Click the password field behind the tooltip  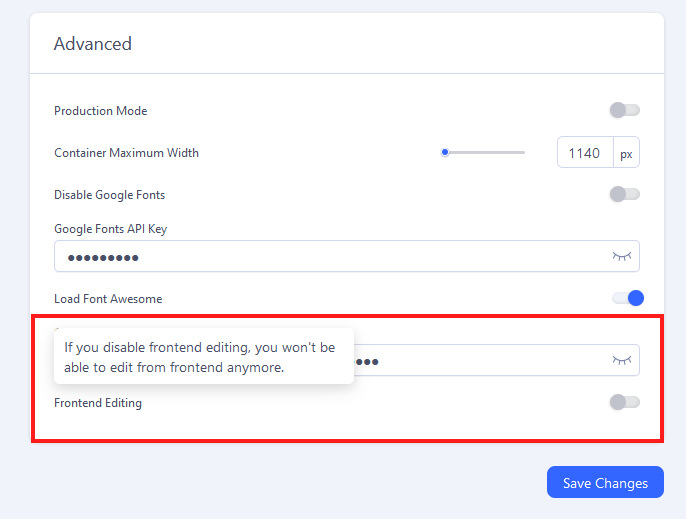tap(480, 360)
